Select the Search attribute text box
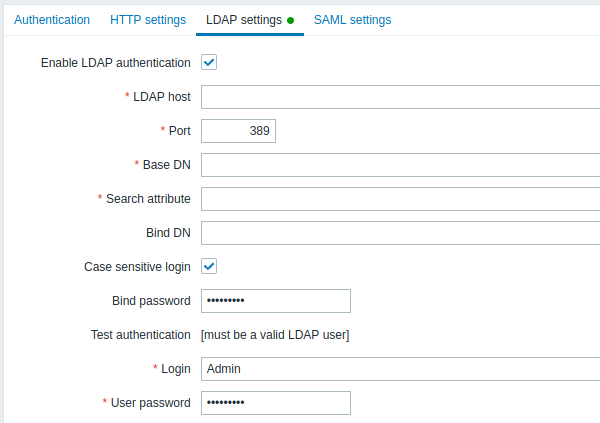600x423 pixels. pos(400,199)
